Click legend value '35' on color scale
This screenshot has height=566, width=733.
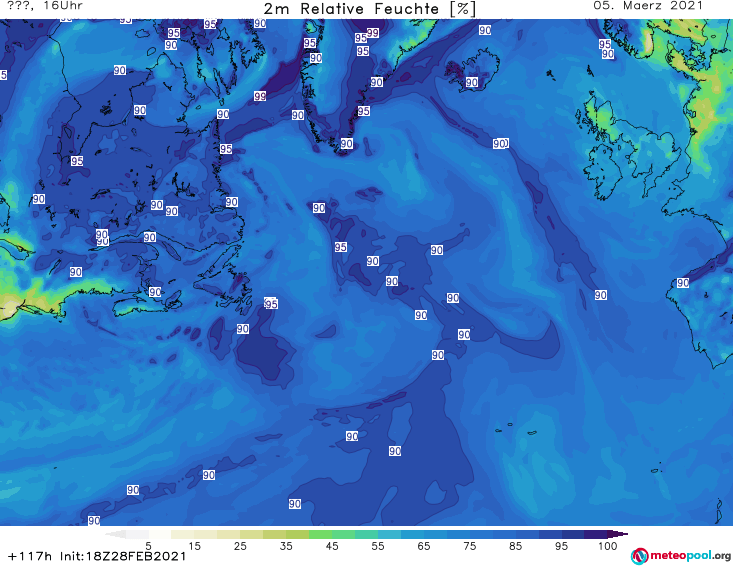tap(286, 546)
